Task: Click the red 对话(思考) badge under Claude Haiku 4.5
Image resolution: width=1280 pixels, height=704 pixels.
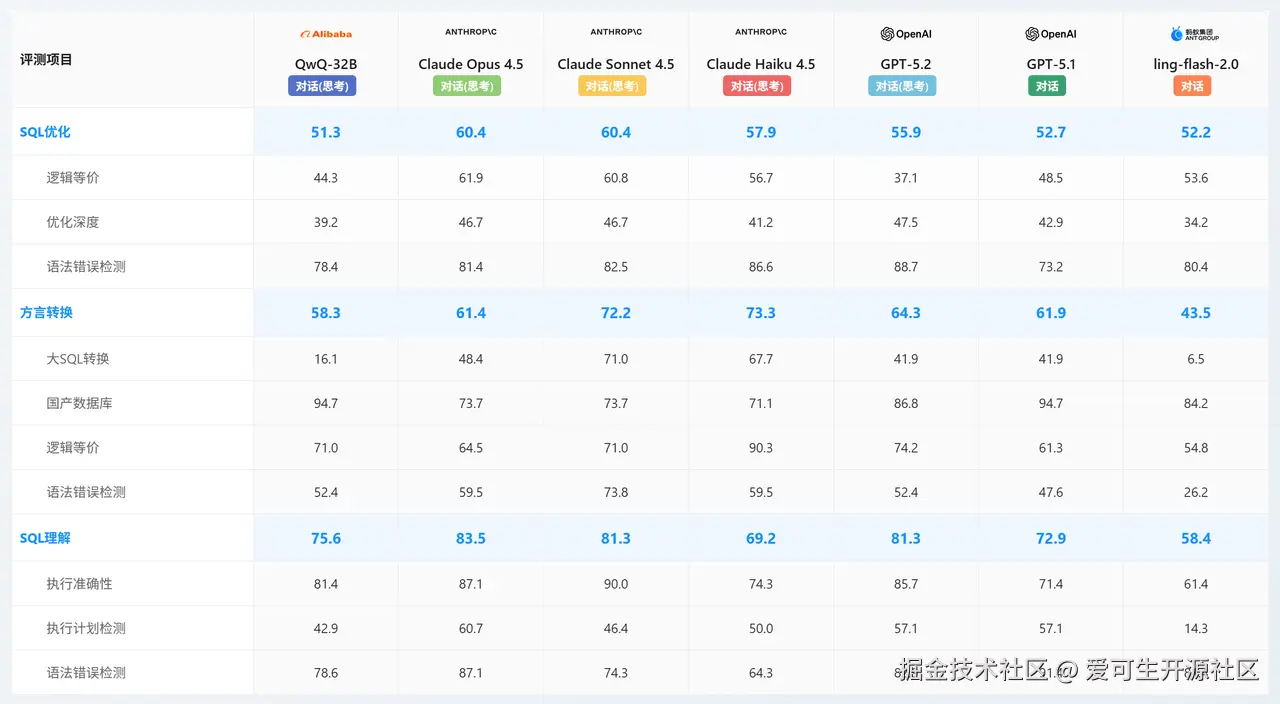Action: (x=757, y=86)
